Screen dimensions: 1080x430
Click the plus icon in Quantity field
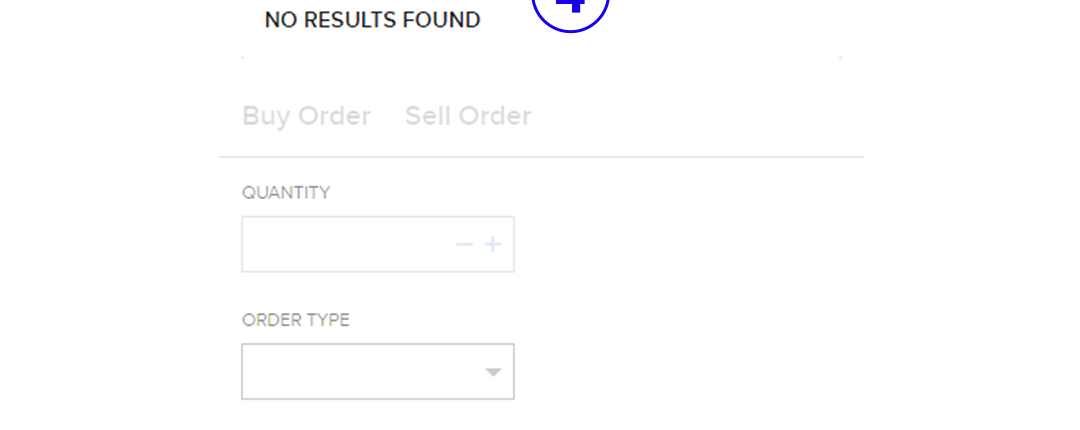pos(492,245)
